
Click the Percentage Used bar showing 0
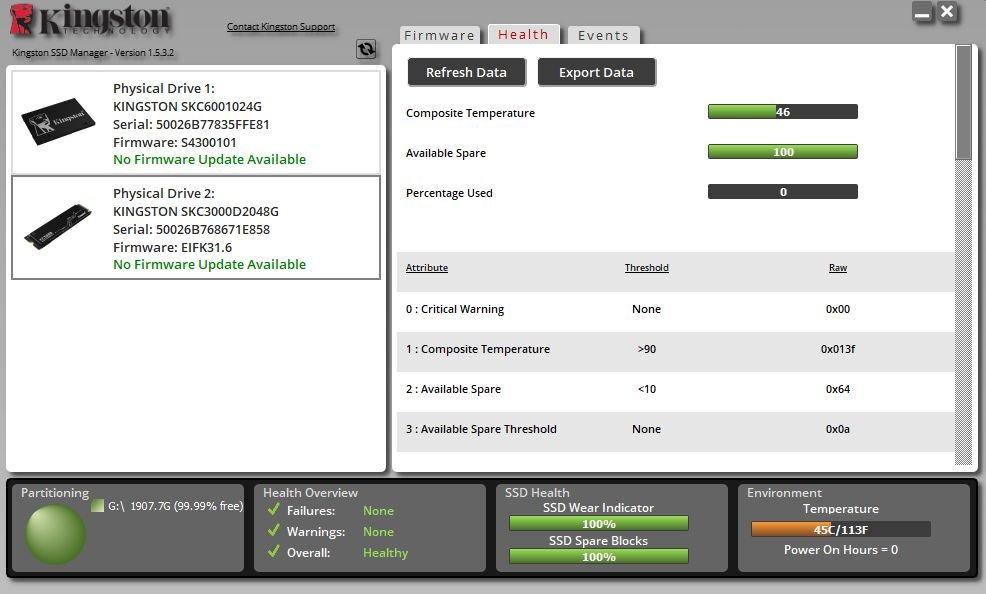(x=783, y=192)
